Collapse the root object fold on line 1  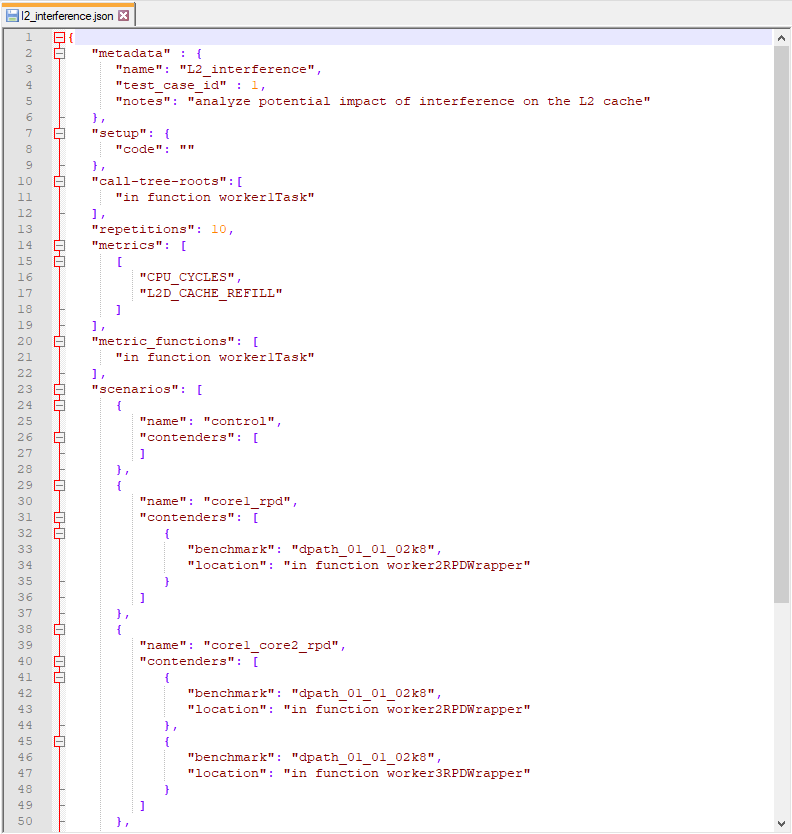tap(60, 37)
